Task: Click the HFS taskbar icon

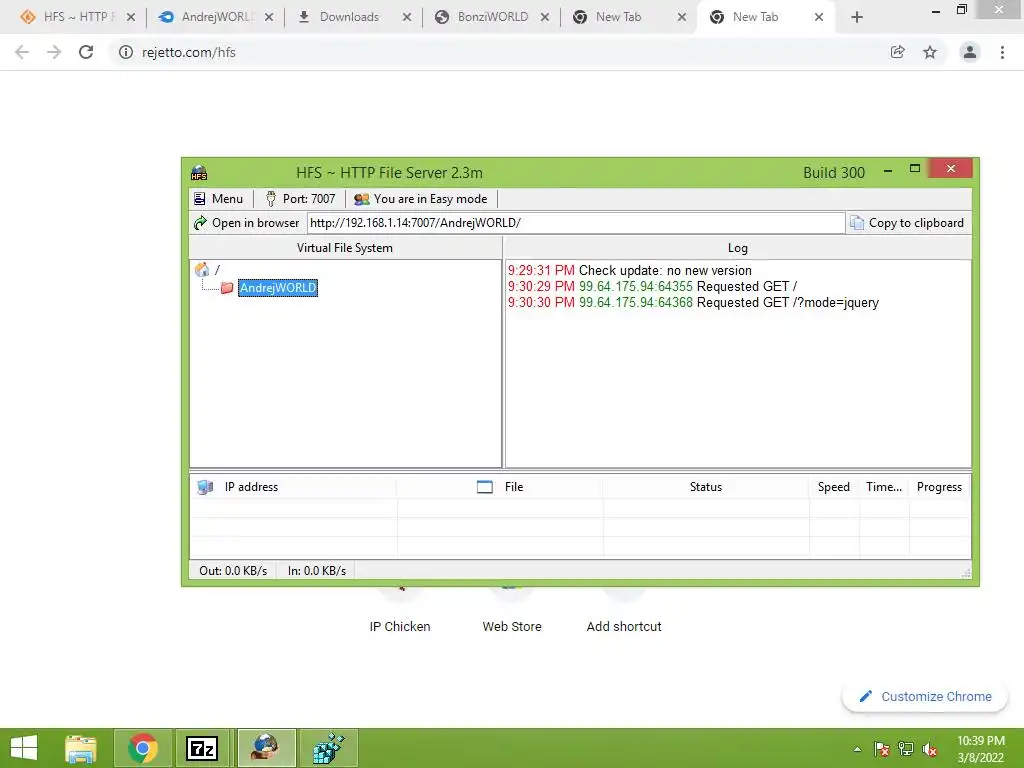Action: (x=266, y=748)
